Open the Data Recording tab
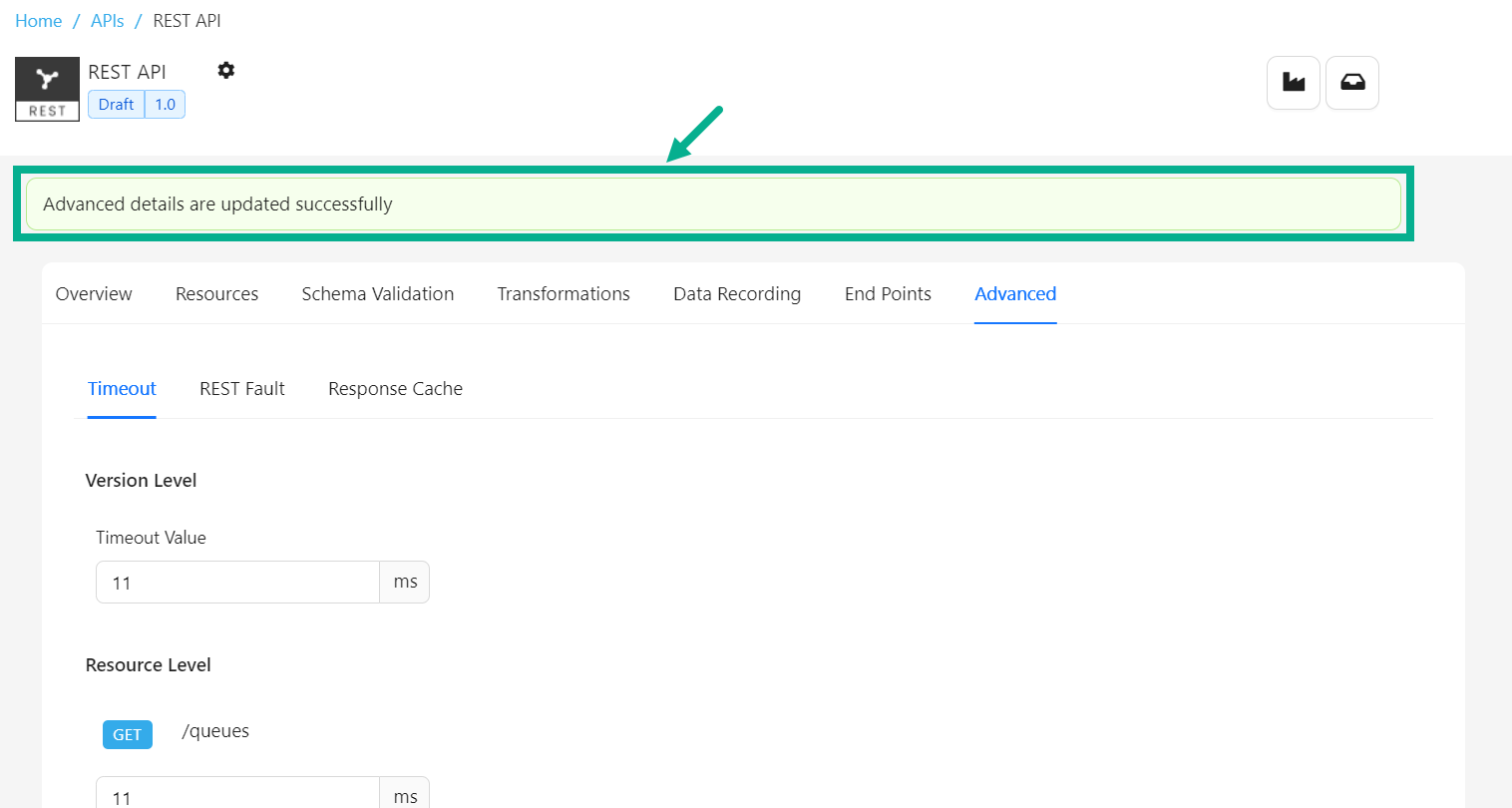Image resolution: width=1512 pixels, height=808 pixels. coord(737,294)
